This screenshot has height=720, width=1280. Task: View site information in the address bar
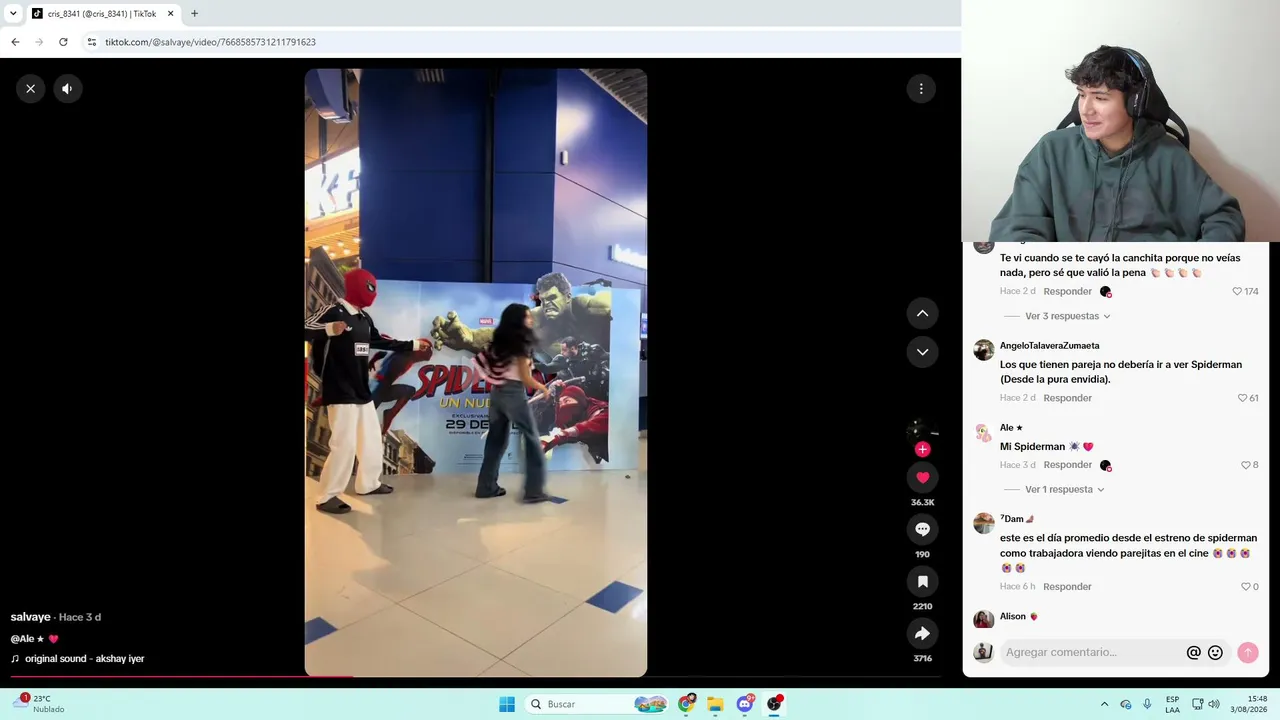pos(91,42)
